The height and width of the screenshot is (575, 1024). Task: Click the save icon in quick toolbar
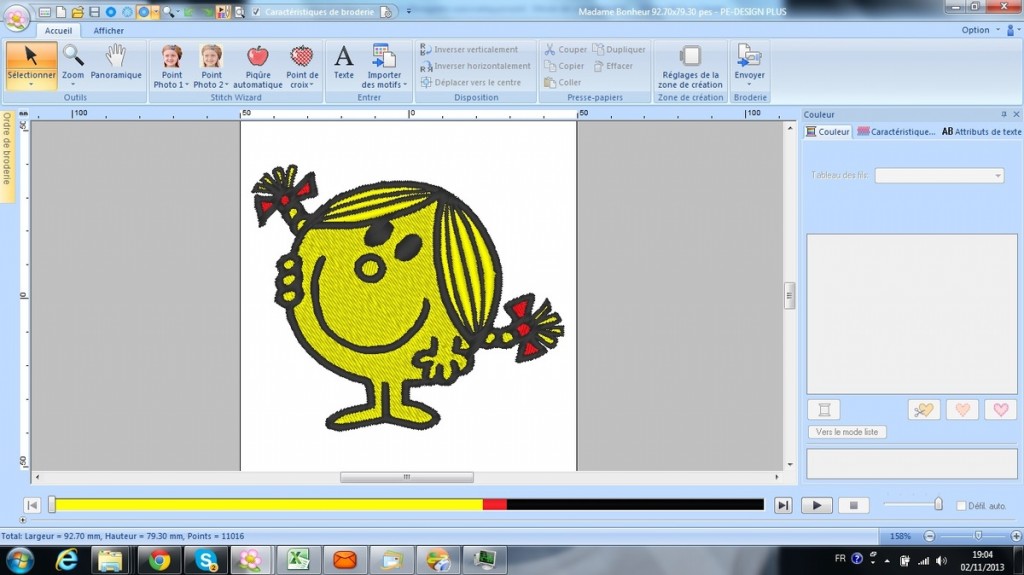pos(94,12)
